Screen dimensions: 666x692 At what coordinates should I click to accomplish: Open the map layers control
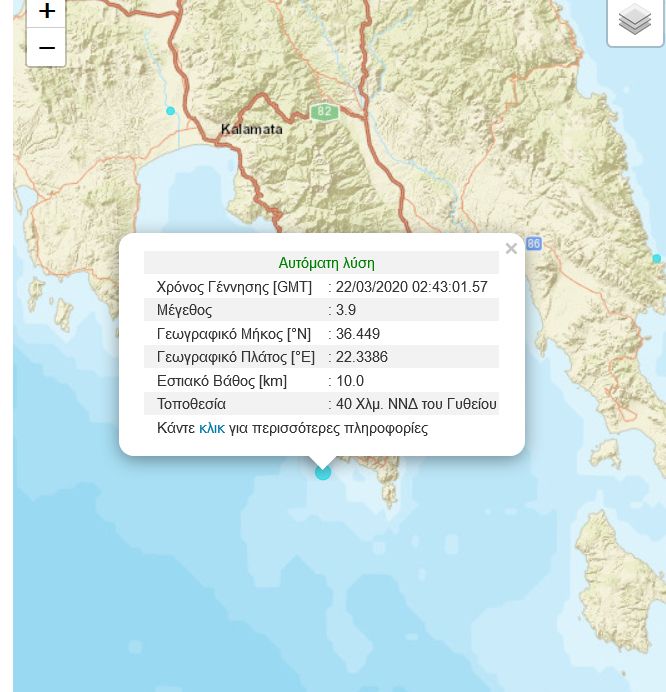tap(635, 19)
